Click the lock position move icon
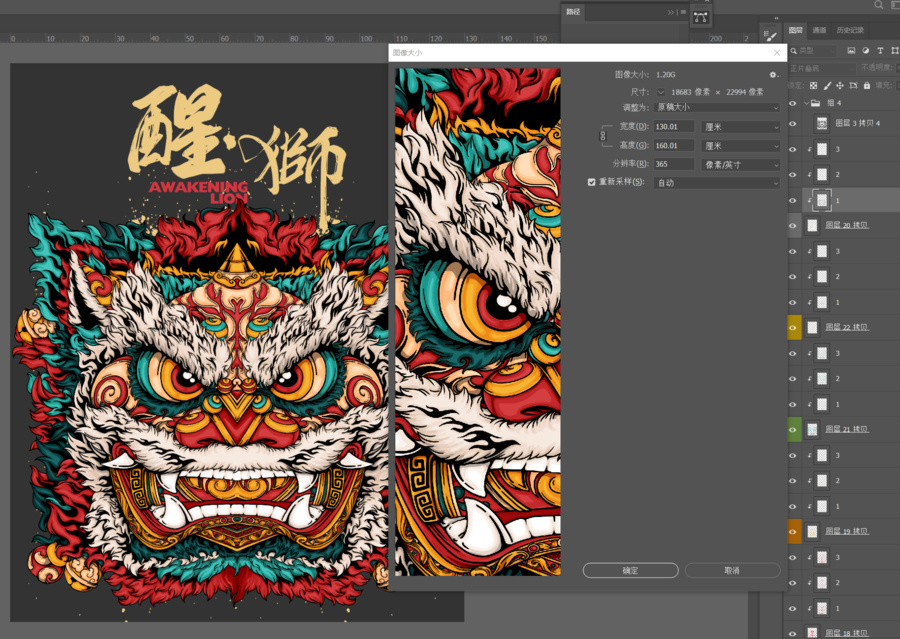This screenshot has height=639, width=900. pyautogui.click(x=840, y=86)
